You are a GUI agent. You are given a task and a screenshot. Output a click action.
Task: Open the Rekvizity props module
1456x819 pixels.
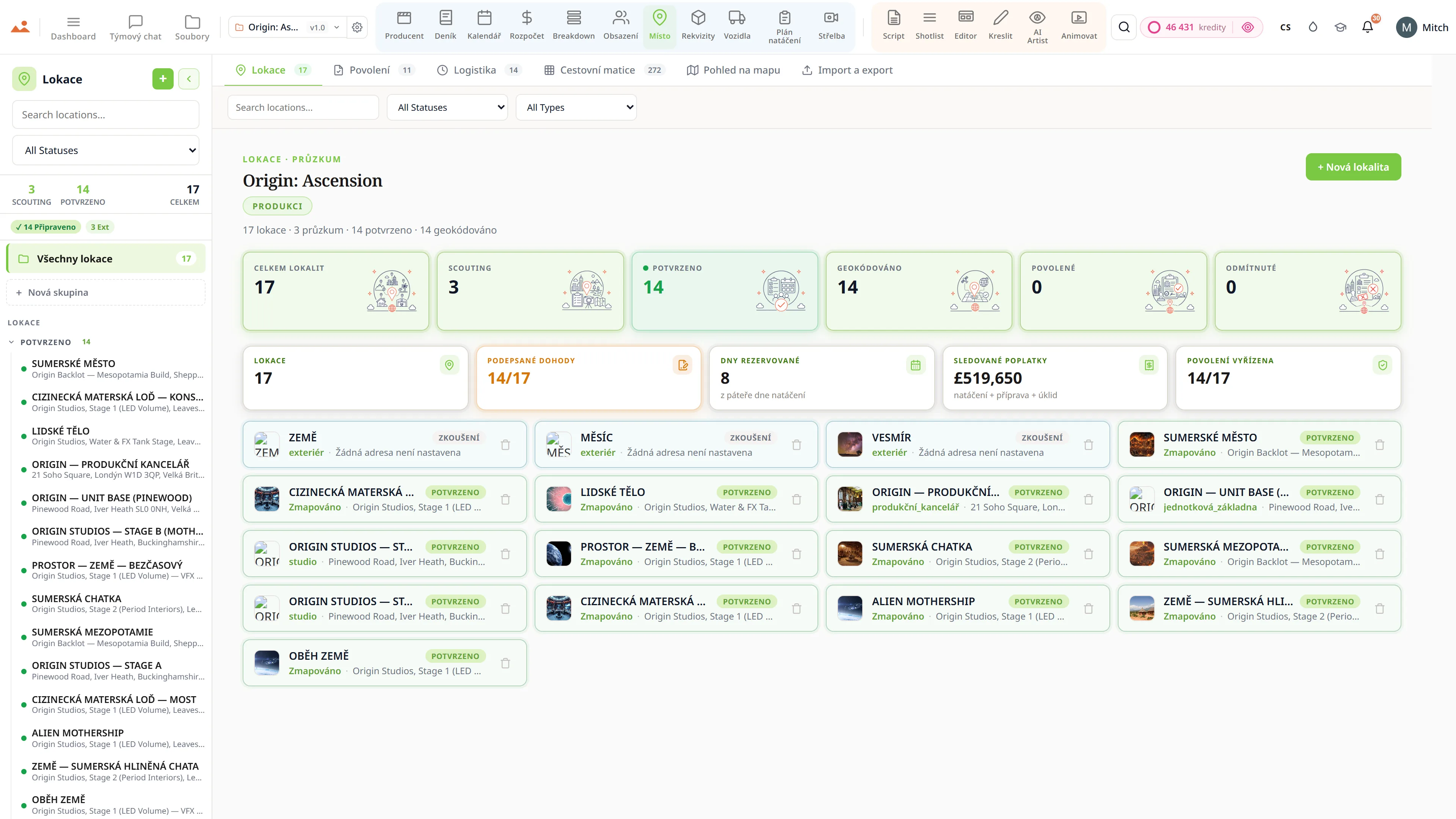pos(698,26)
